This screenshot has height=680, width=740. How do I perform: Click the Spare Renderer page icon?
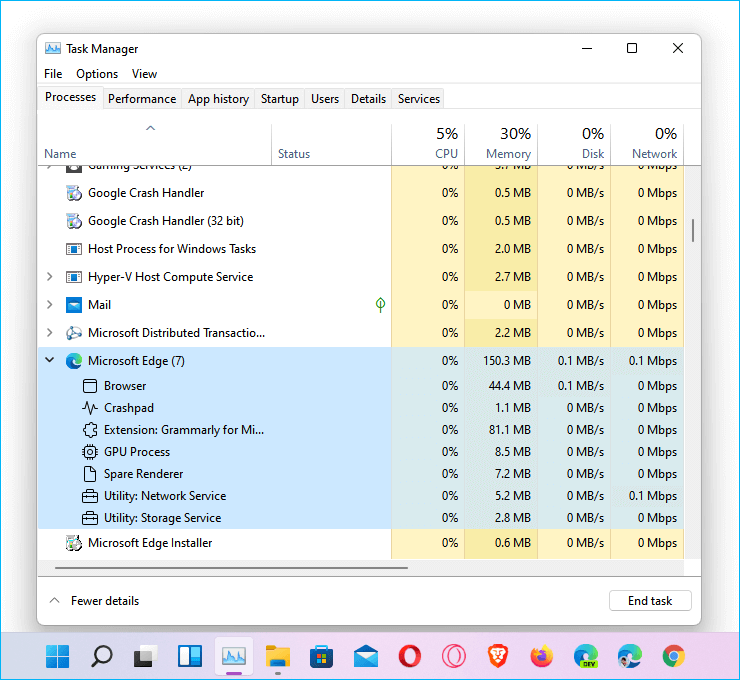point(90,474)
